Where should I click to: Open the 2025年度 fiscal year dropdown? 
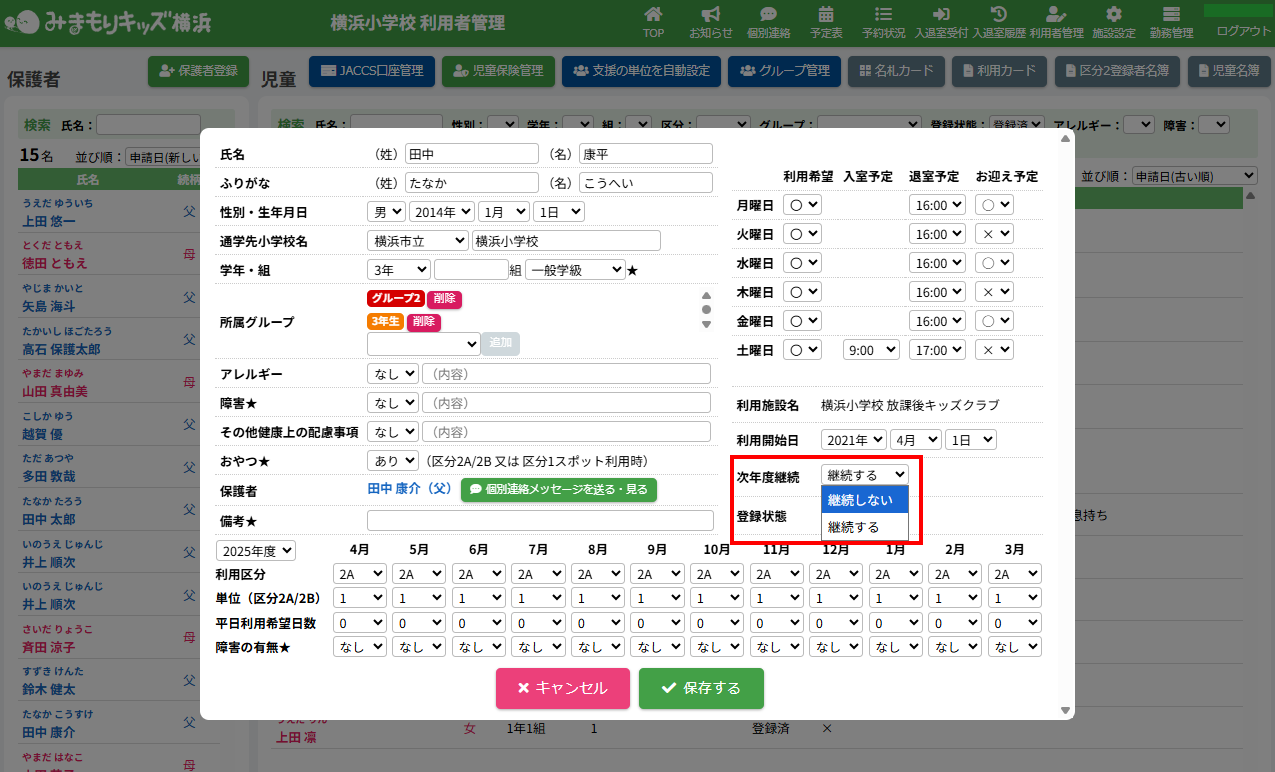coord(258,551)
